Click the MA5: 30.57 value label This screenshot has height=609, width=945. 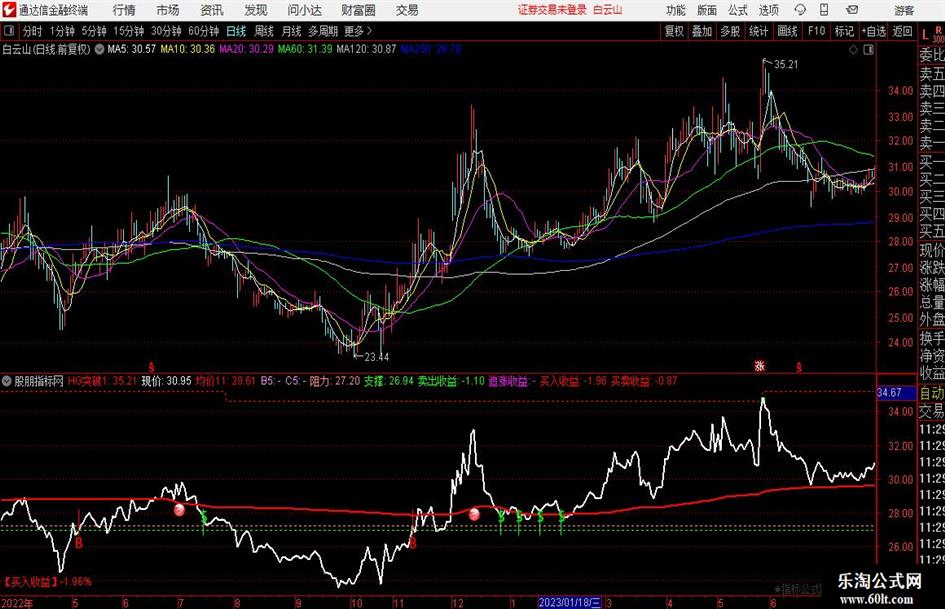[x=132, y=49]
